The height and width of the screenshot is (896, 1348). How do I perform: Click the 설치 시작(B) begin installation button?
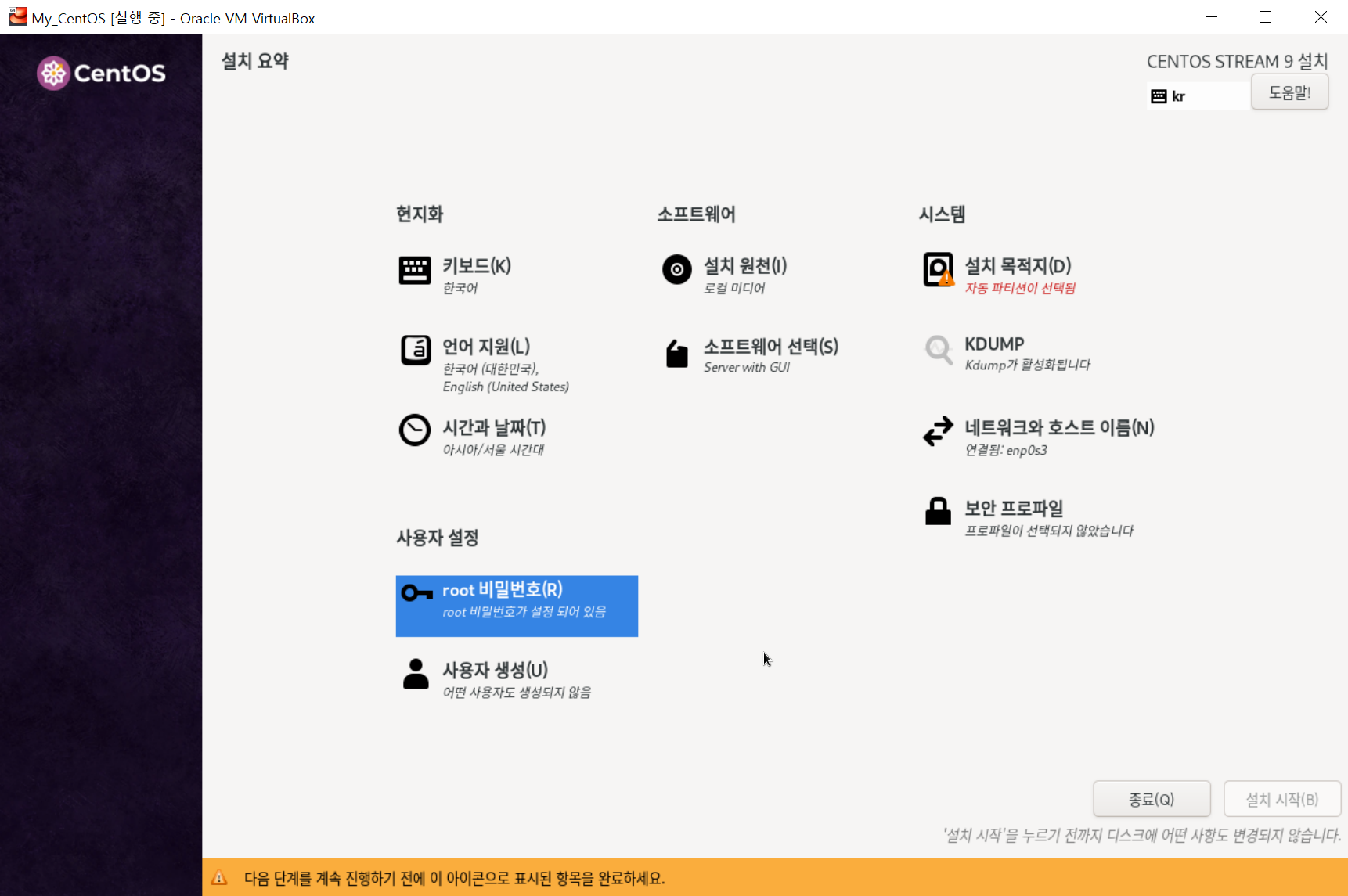click(1282, 799)
